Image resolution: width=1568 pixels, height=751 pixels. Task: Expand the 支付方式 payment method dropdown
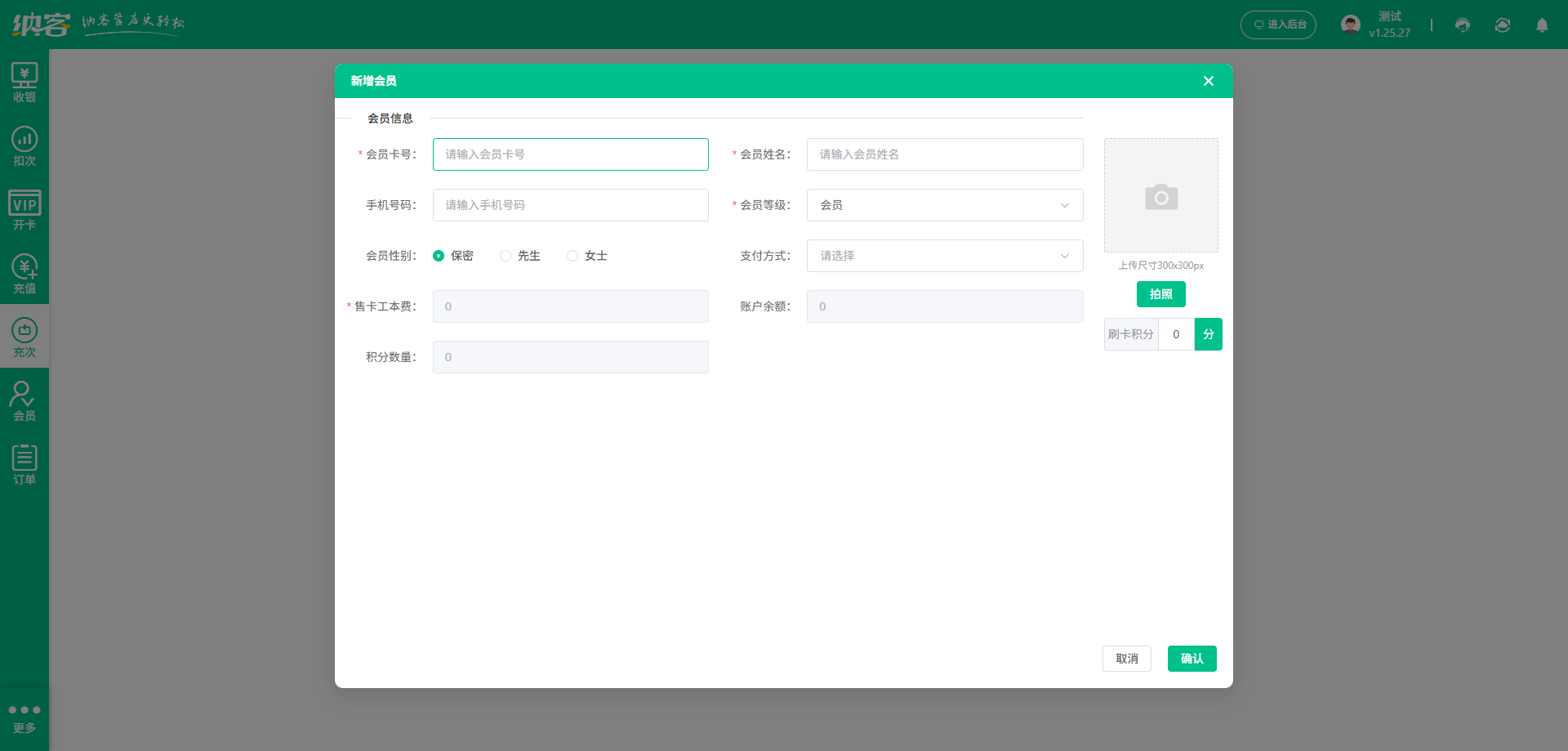944,256
